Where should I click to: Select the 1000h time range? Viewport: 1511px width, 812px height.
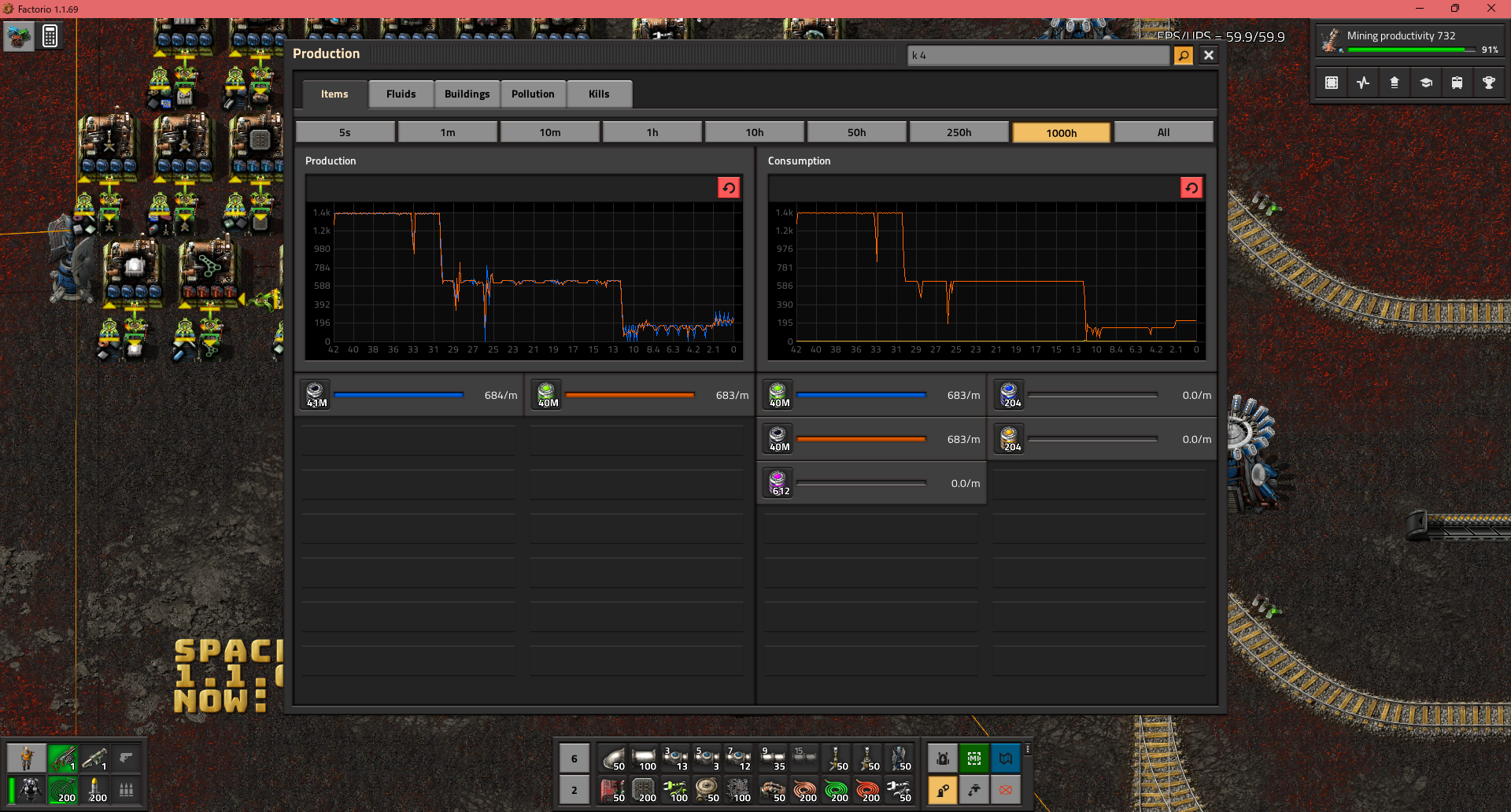(1062, 132)
